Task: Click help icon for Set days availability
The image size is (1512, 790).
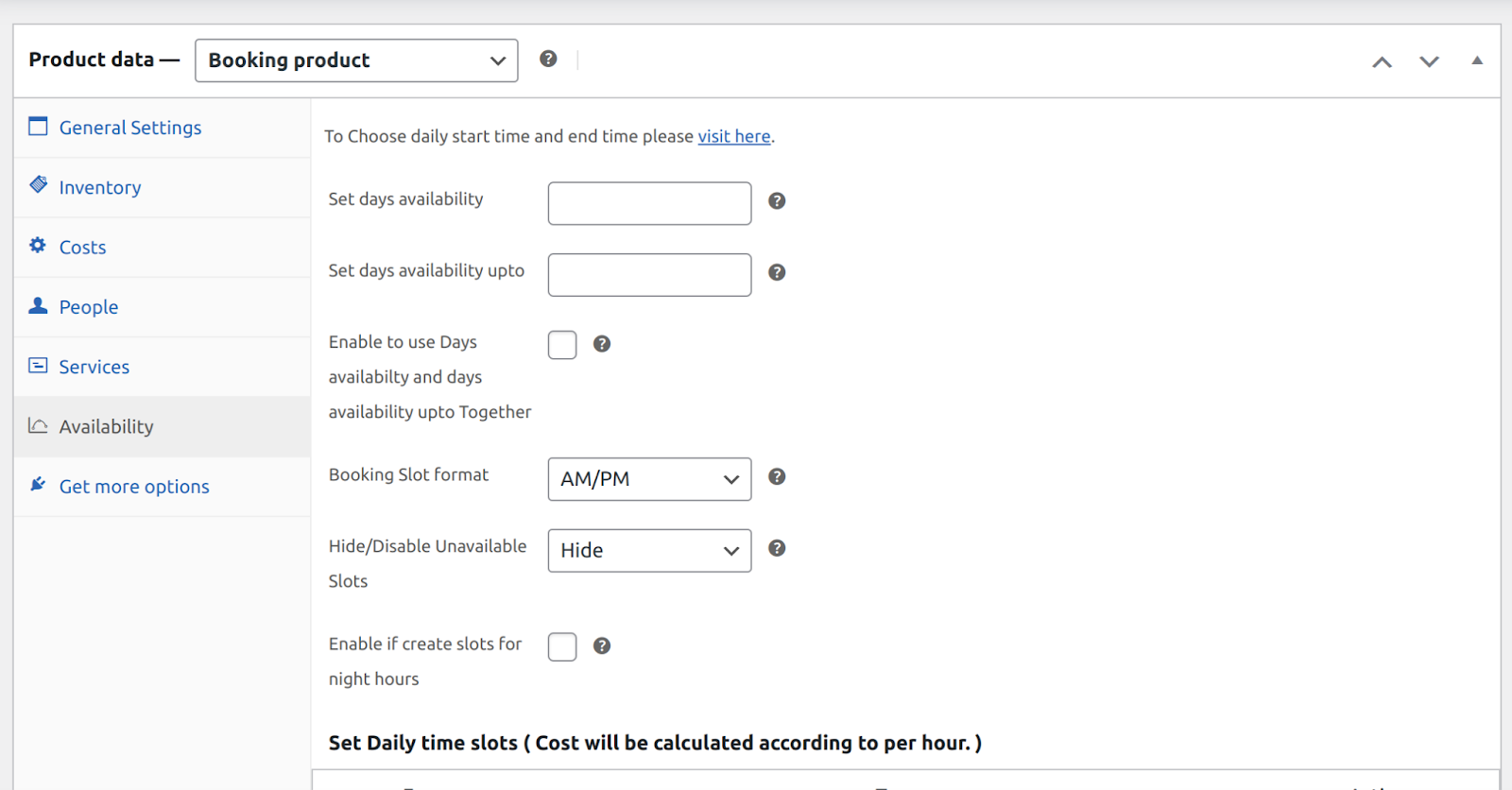Action: 777,201
